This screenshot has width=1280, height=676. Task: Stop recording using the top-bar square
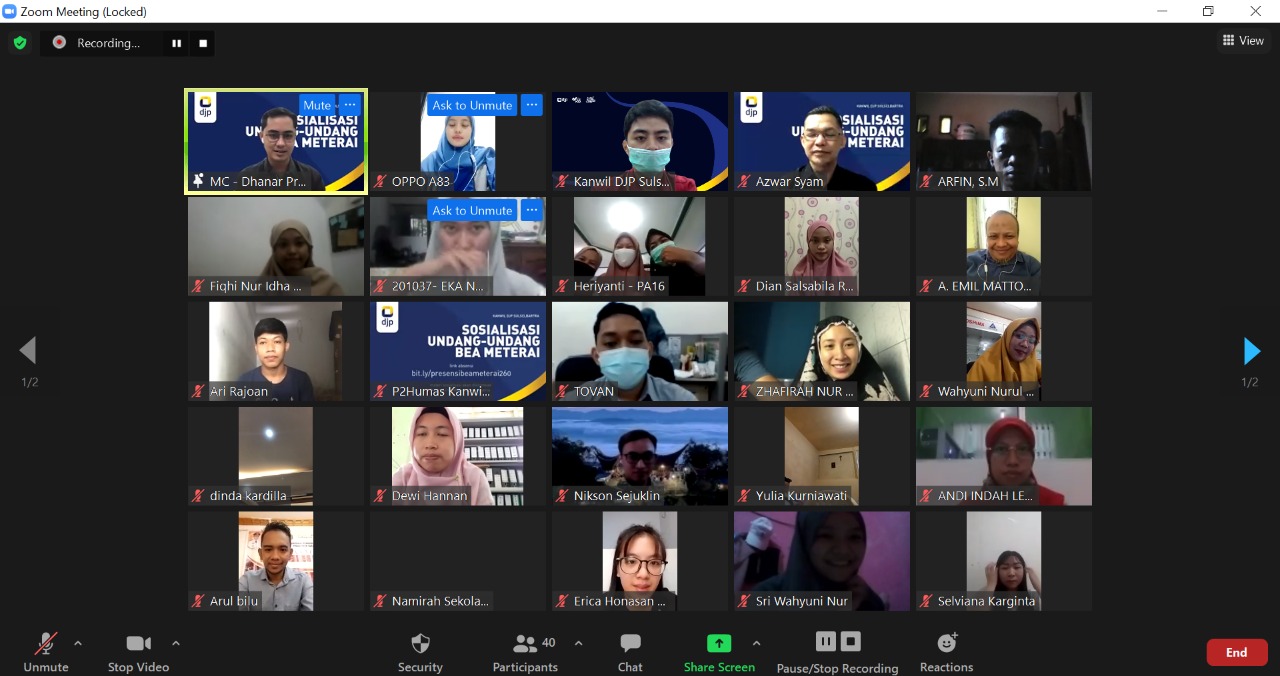tap(203, 43)
